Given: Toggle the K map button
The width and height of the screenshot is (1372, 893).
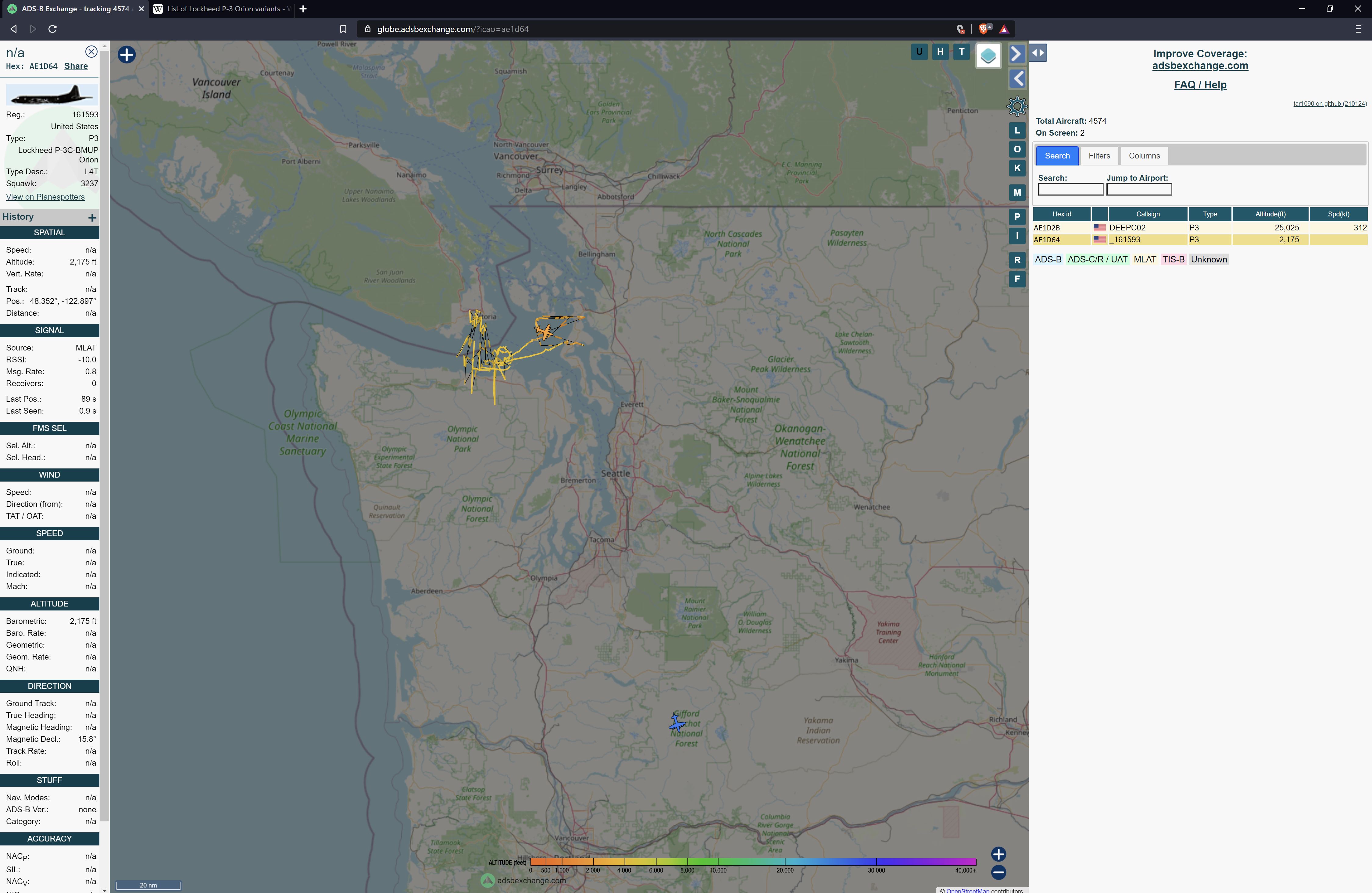Looking at the screenshot, I should tap(1017, 168).
